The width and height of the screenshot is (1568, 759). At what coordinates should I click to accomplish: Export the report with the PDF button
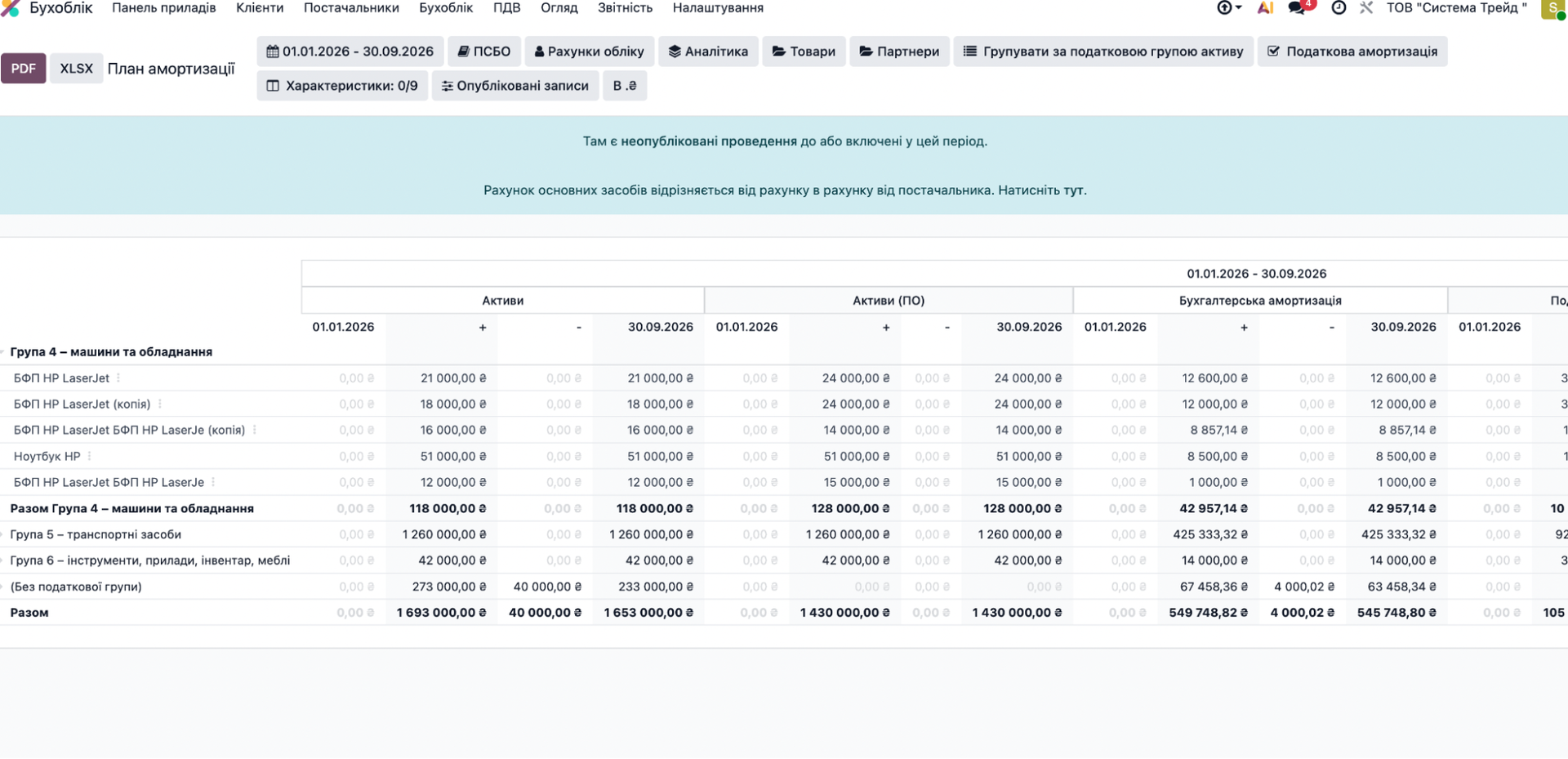point(23,69)
